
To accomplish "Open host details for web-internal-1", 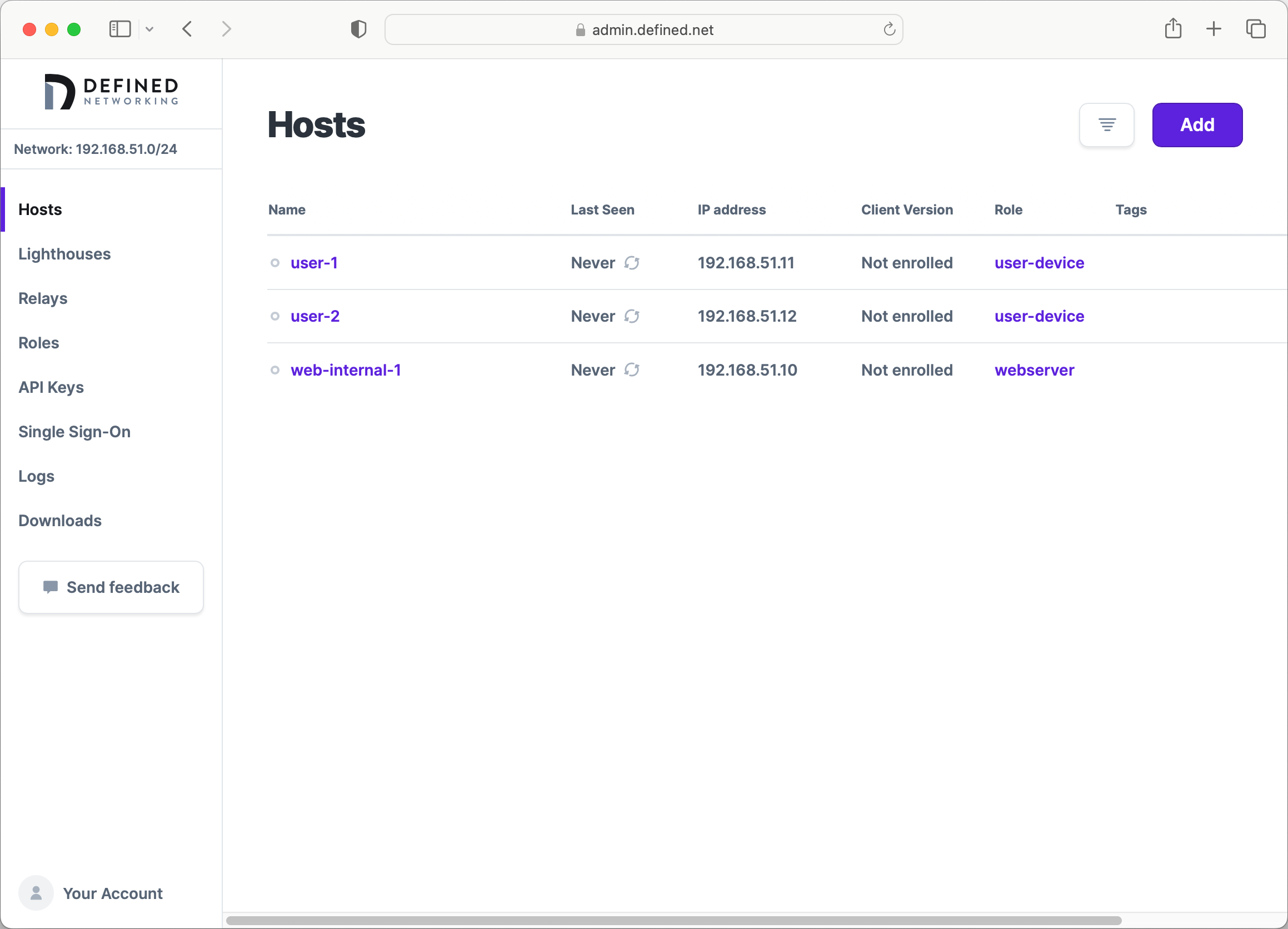I will pos(346,369).
